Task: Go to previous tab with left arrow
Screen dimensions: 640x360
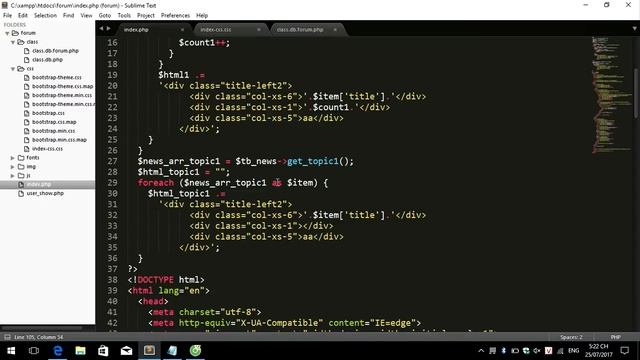Action: (x=101, y=29)
